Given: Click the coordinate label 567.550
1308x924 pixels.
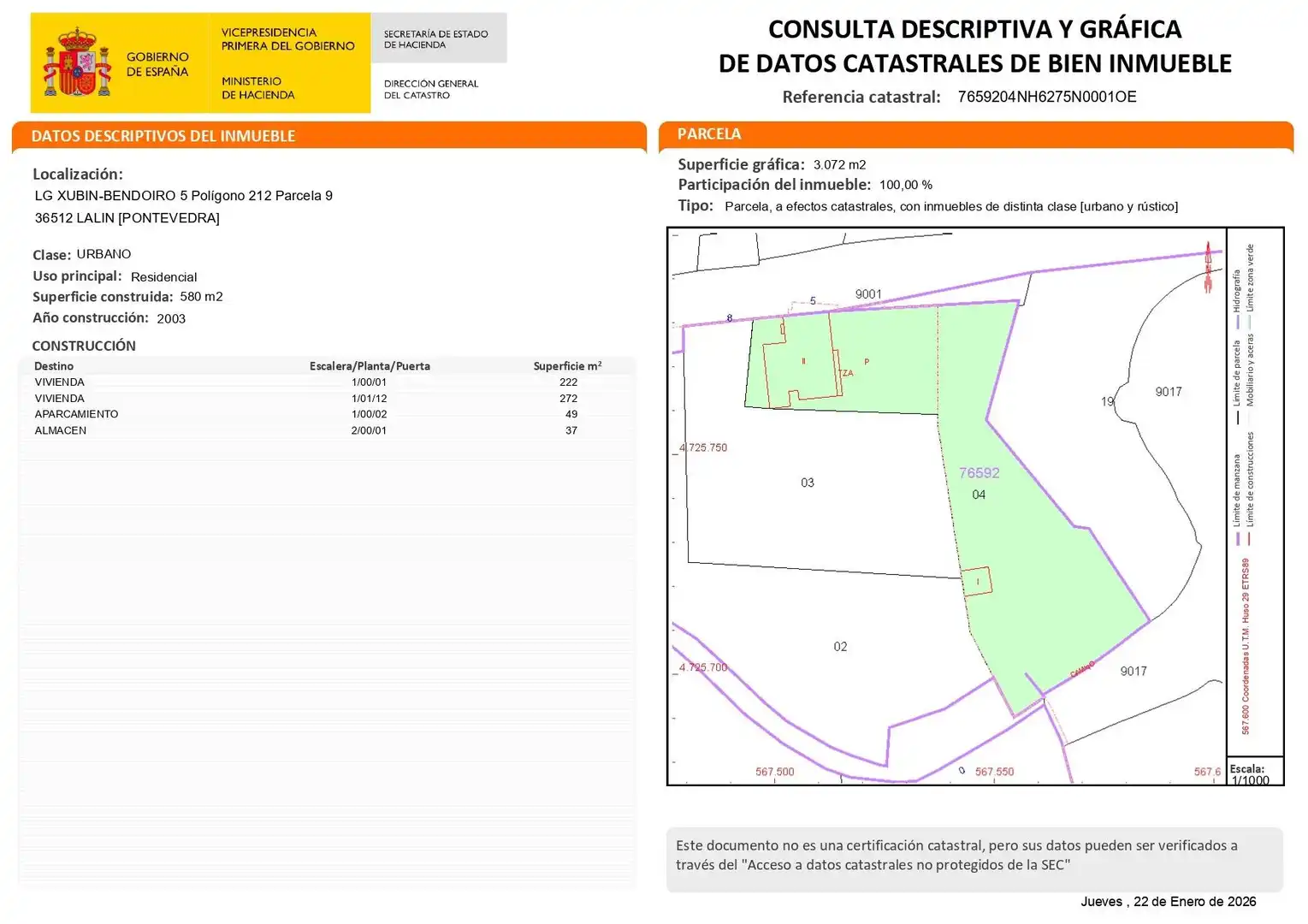Looking at the screenshot, I should pos(995,772).
